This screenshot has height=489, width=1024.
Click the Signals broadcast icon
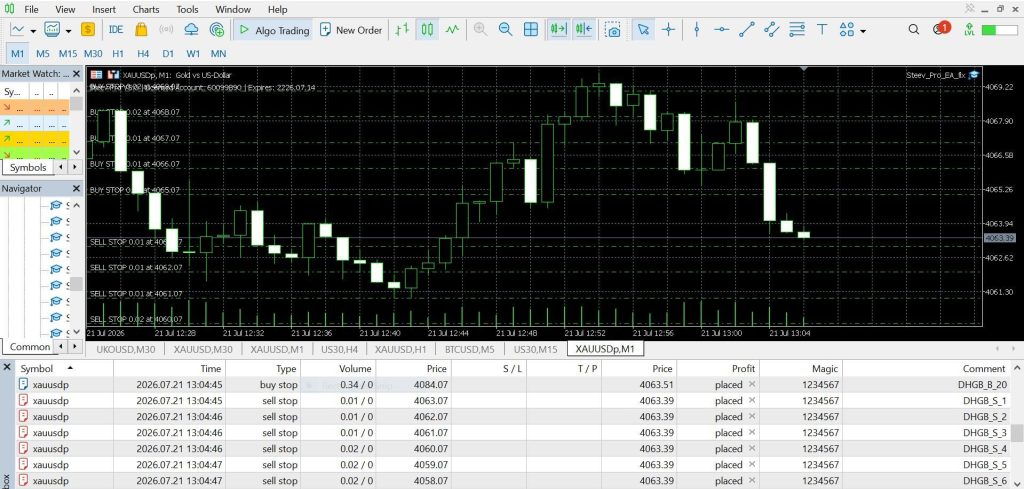(166, 29)
